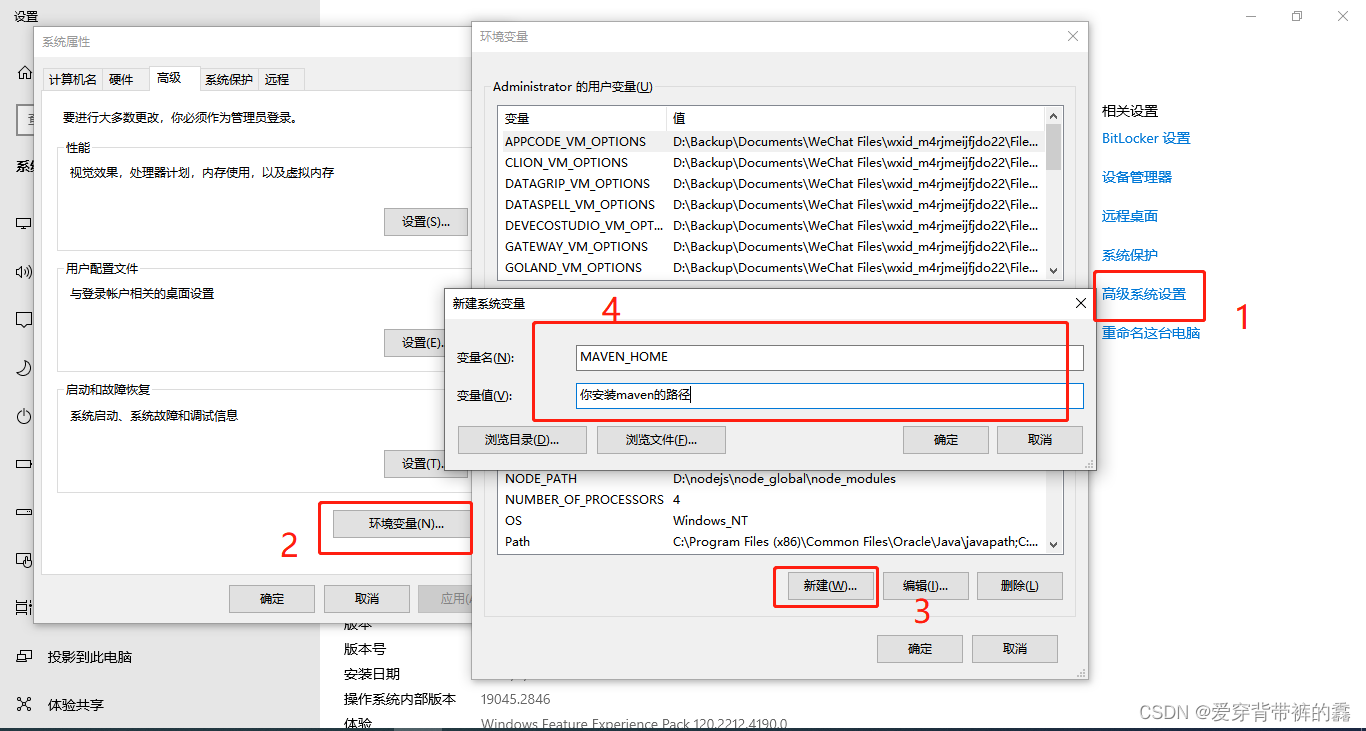Image resolution: width=1366 pixels, height=731 pixels.
Task: Click 重命名这台电脑 link
Action: click(x=1151, y=333)
